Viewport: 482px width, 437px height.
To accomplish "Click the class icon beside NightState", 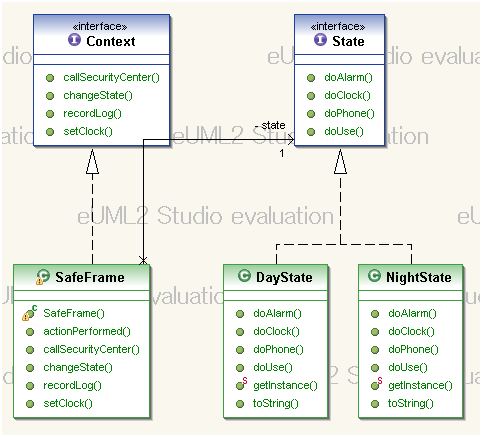I will 374,276.
